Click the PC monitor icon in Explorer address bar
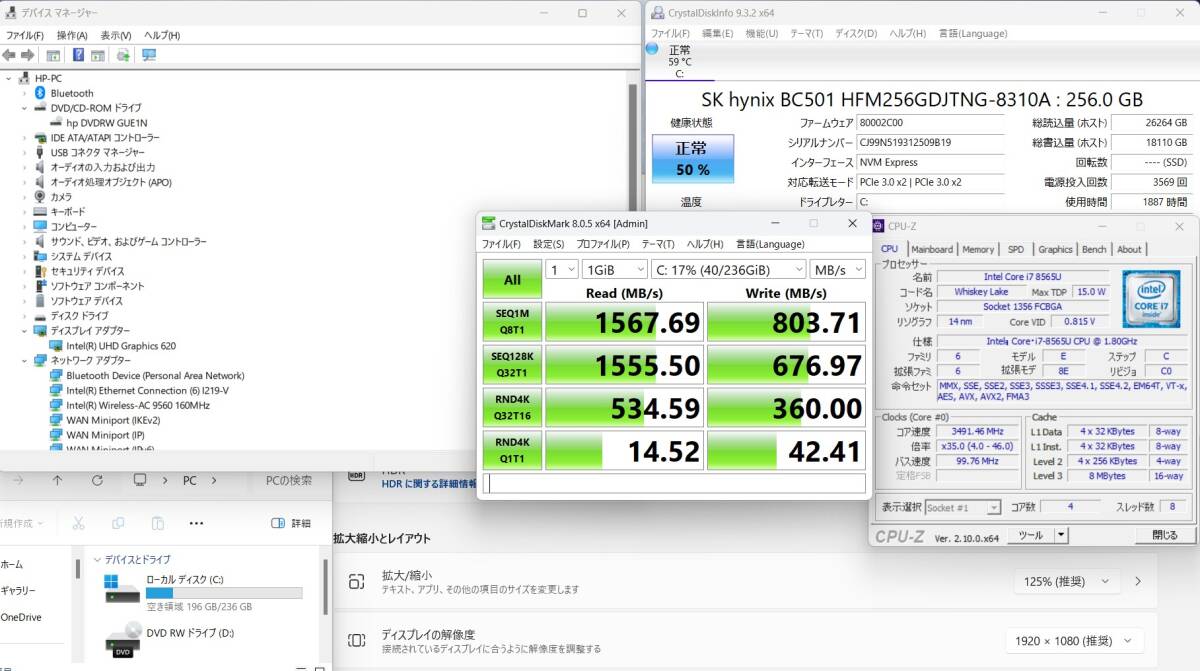 [x=140, y=480]
